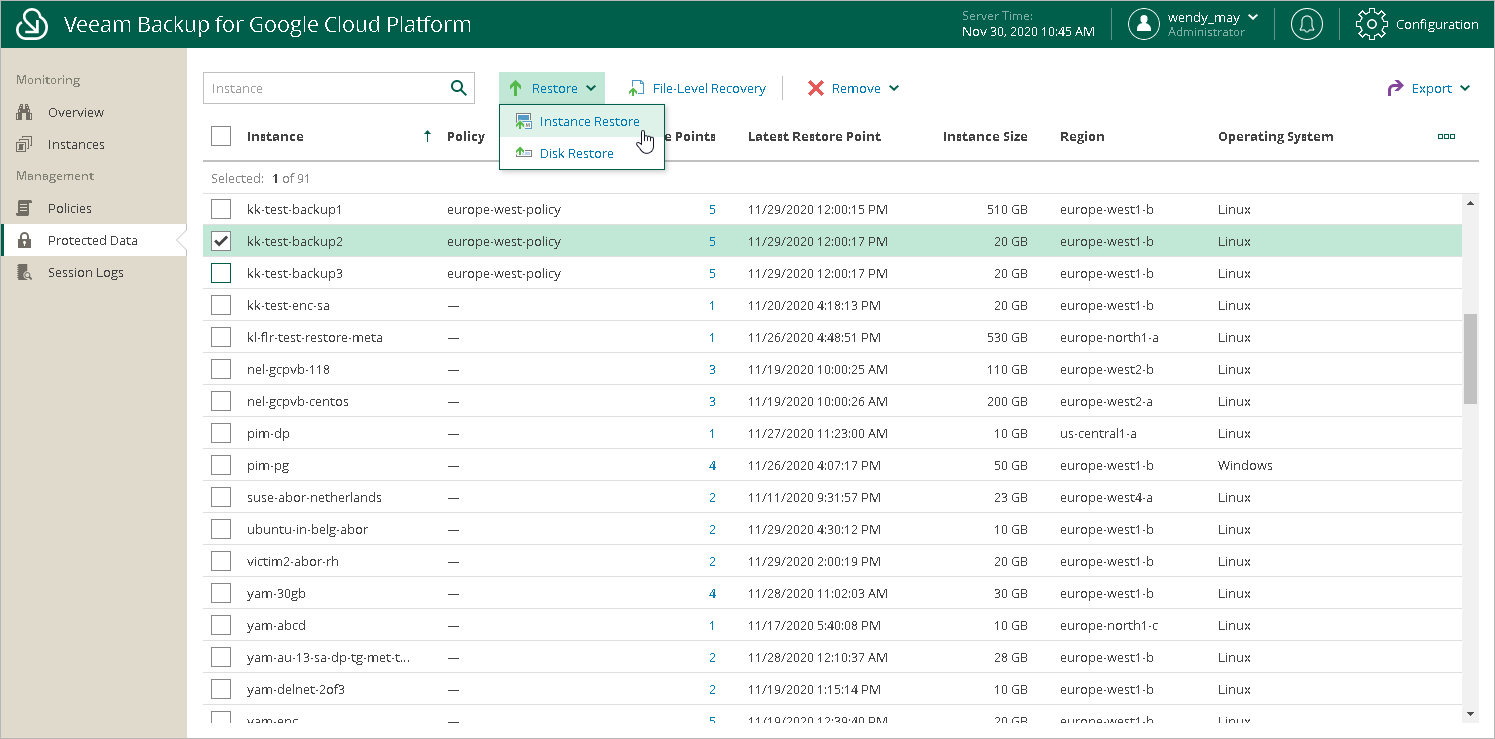Click the vertical scrollbar thumb
Viewport: 1495px width, 739px height.
(1469, 358)
